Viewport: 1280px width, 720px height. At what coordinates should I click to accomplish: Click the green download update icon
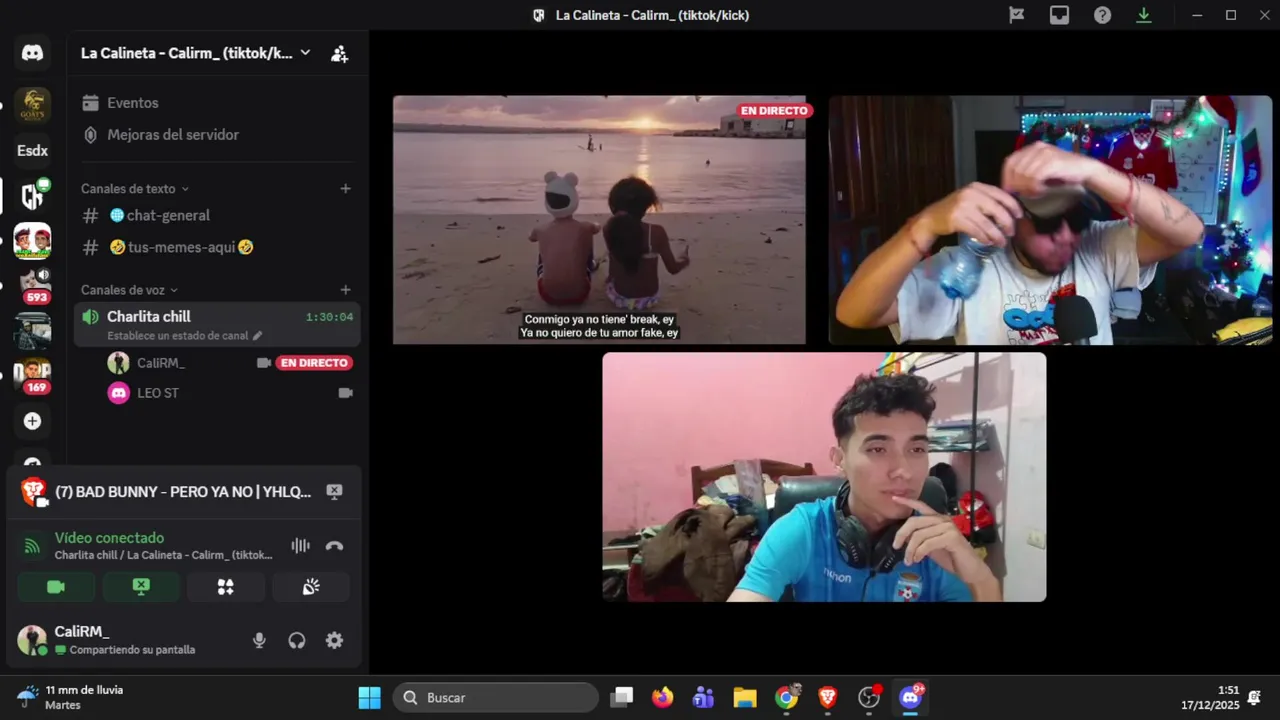[x=1144, y=15]
